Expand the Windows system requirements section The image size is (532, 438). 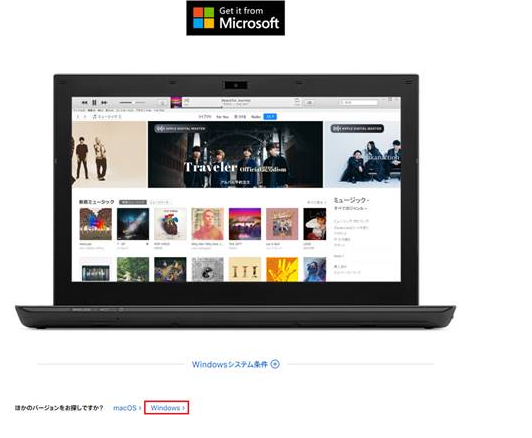(235, 364)
